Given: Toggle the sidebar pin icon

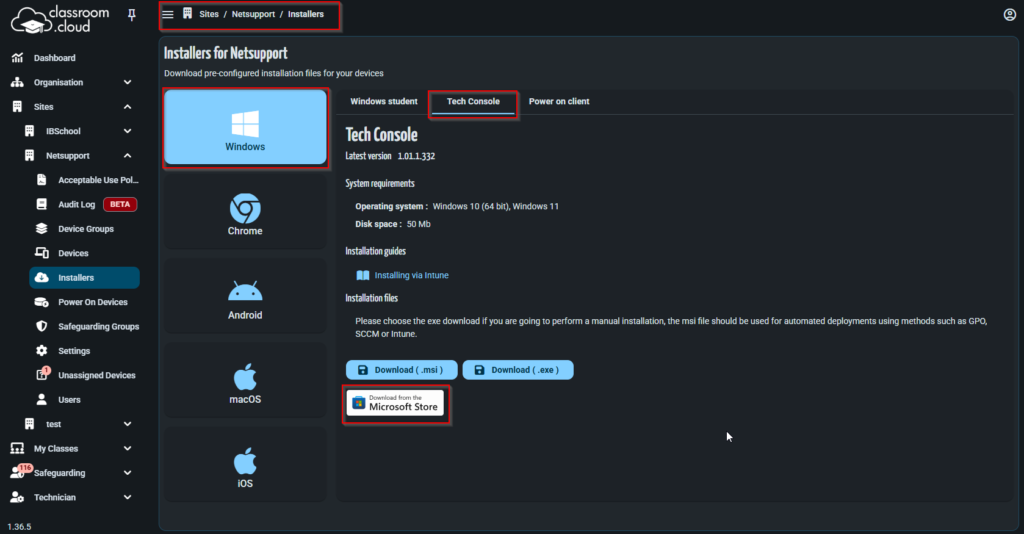Looking at the screenshot, I should click(132, 14).
